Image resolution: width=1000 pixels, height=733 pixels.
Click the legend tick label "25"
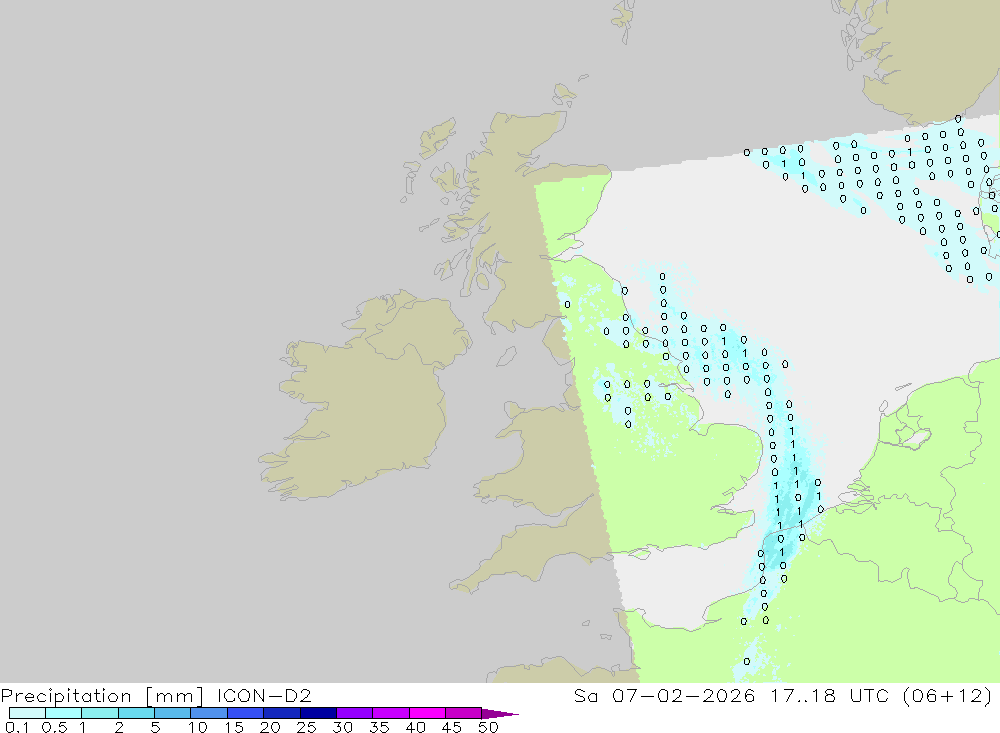(306, 727)
